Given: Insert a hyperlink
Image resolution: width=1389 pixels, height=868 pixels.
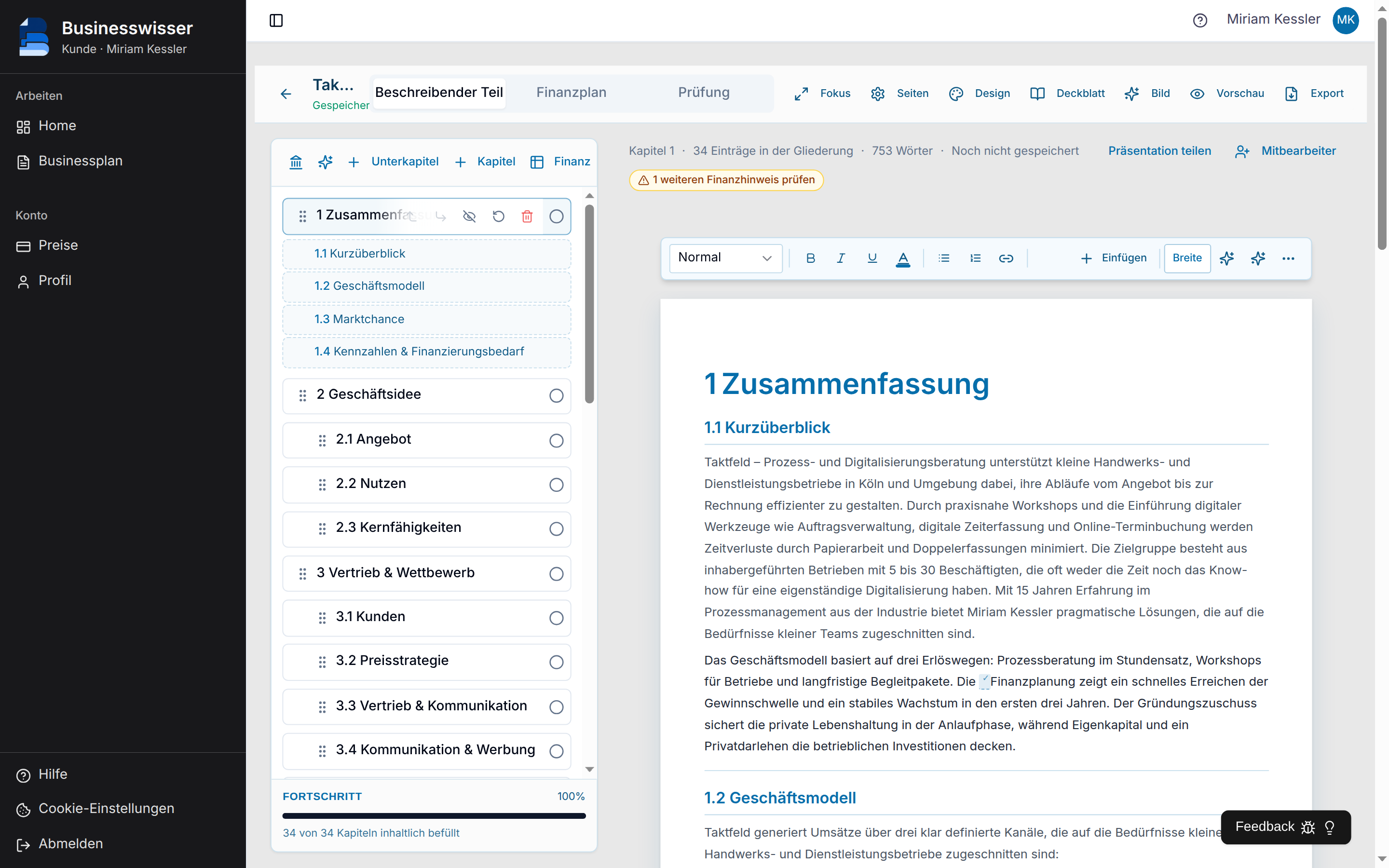Looking at the screenshot, I should (1006, 258).
